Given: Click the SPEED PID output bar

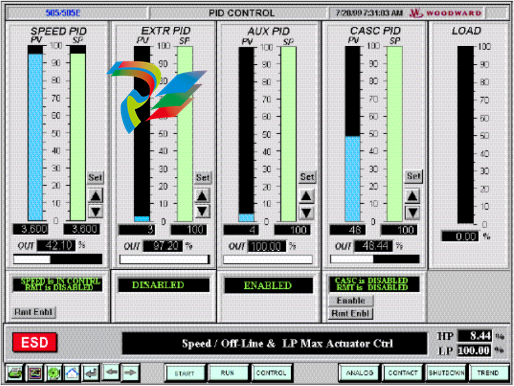Looking at the screenshot, I should pos(58,259).
